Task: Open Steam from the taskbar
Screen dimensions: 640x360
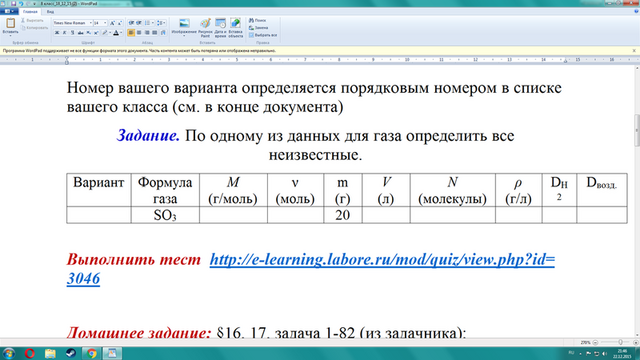Action: [71, 353]
